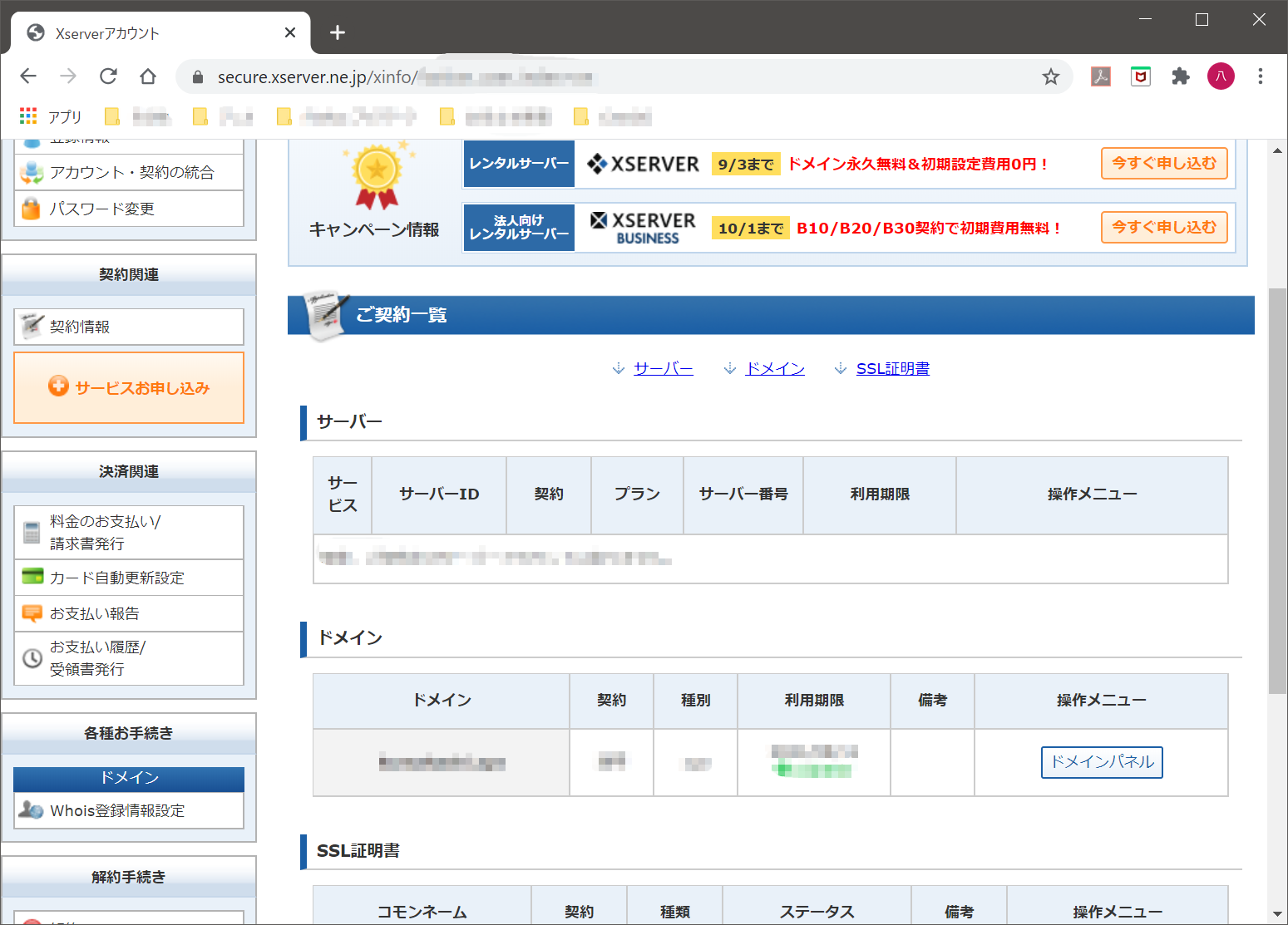This screenshot has width=1288, height=925.
Task: Click the XSERVER BUSINESS logo
Action: (643, 228)
